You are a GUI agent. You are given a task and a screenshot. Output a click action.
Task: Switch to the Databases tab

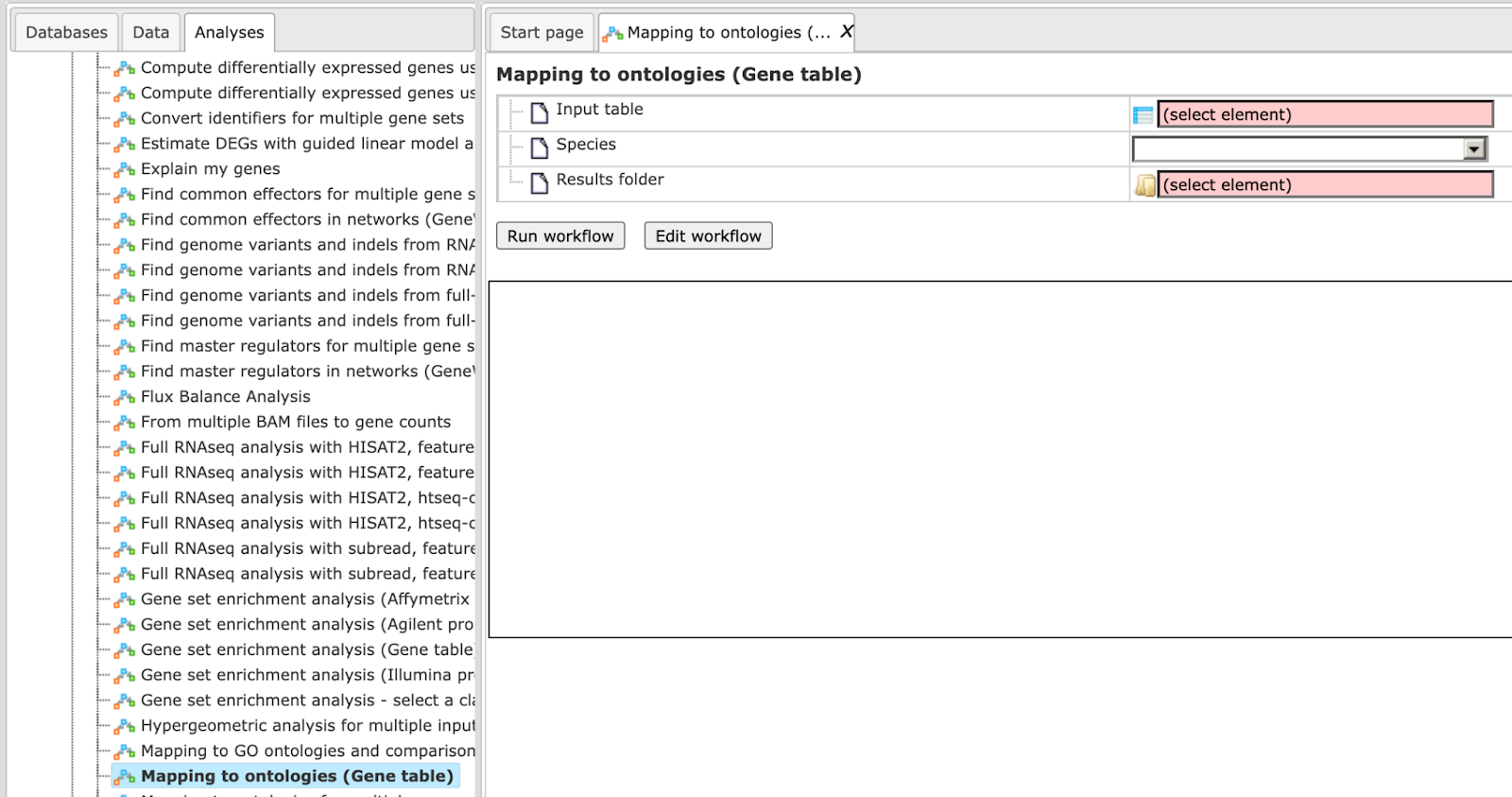[x=66, y=32]
